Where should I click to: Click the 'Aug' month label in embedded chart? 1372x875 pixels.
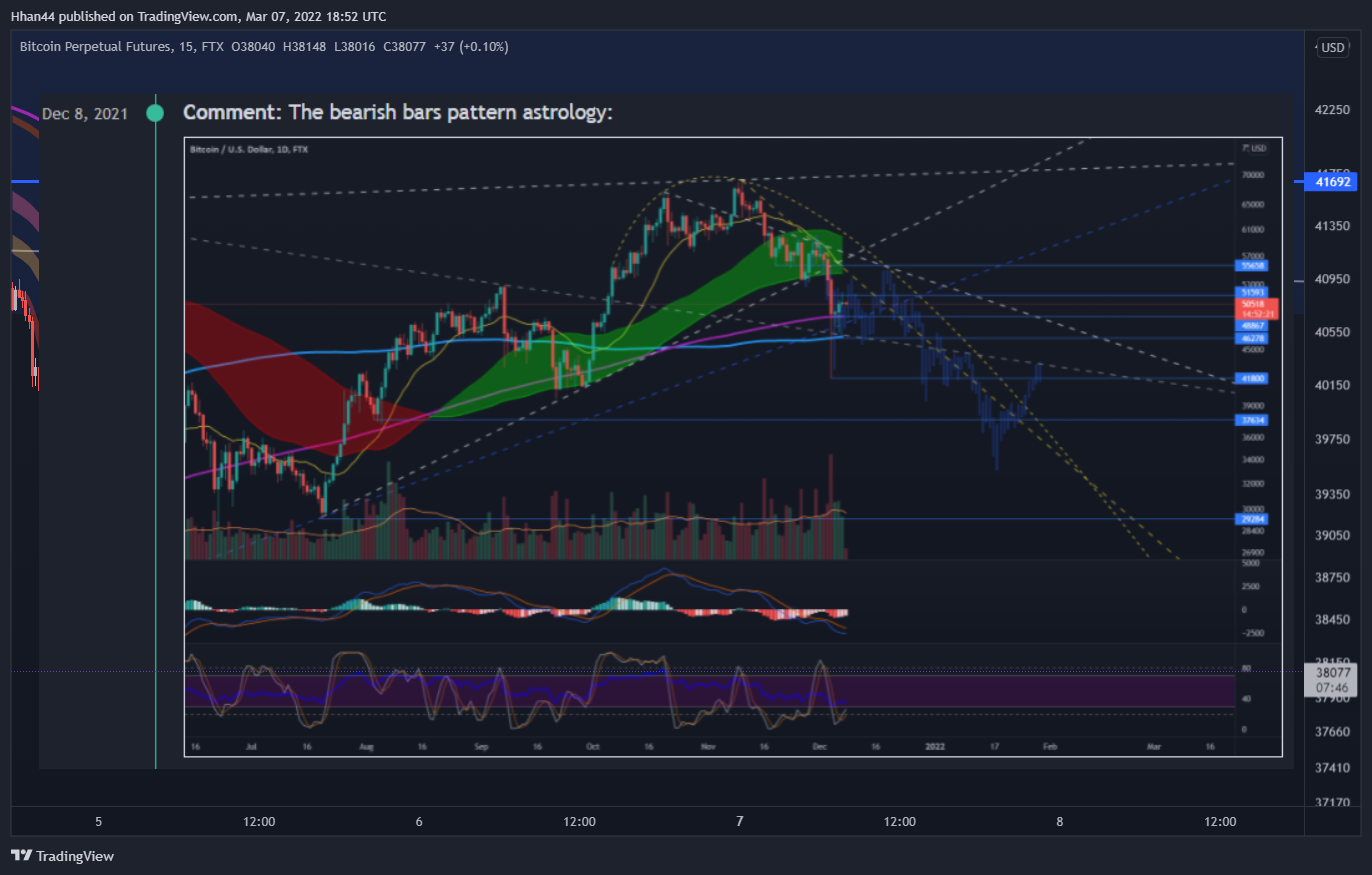366,746
